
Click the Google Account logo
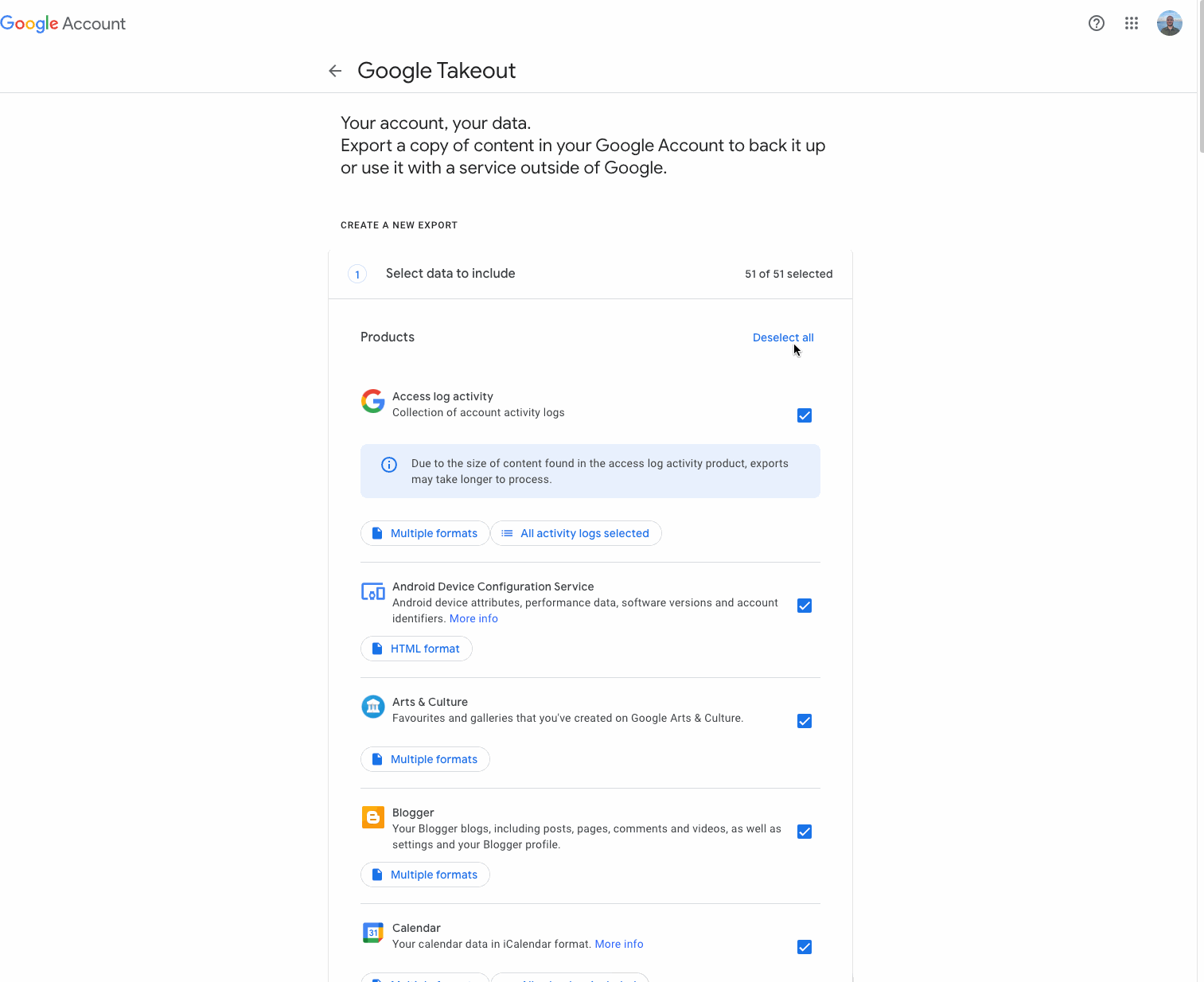coord(63,24)
